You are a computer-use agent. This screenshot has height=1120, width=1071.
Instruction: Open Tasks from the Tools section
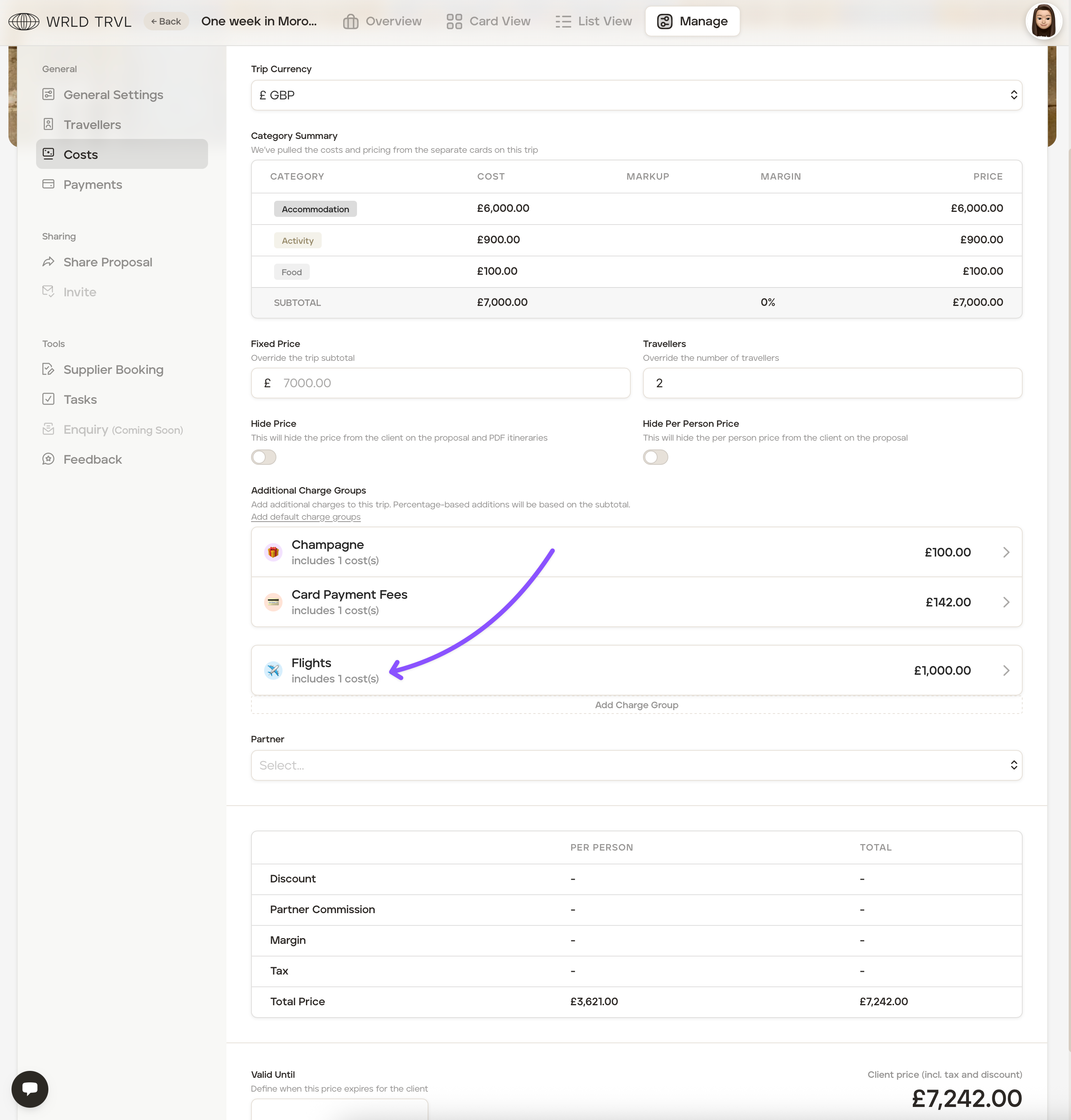pyautogui.click(x=80, y=400)
